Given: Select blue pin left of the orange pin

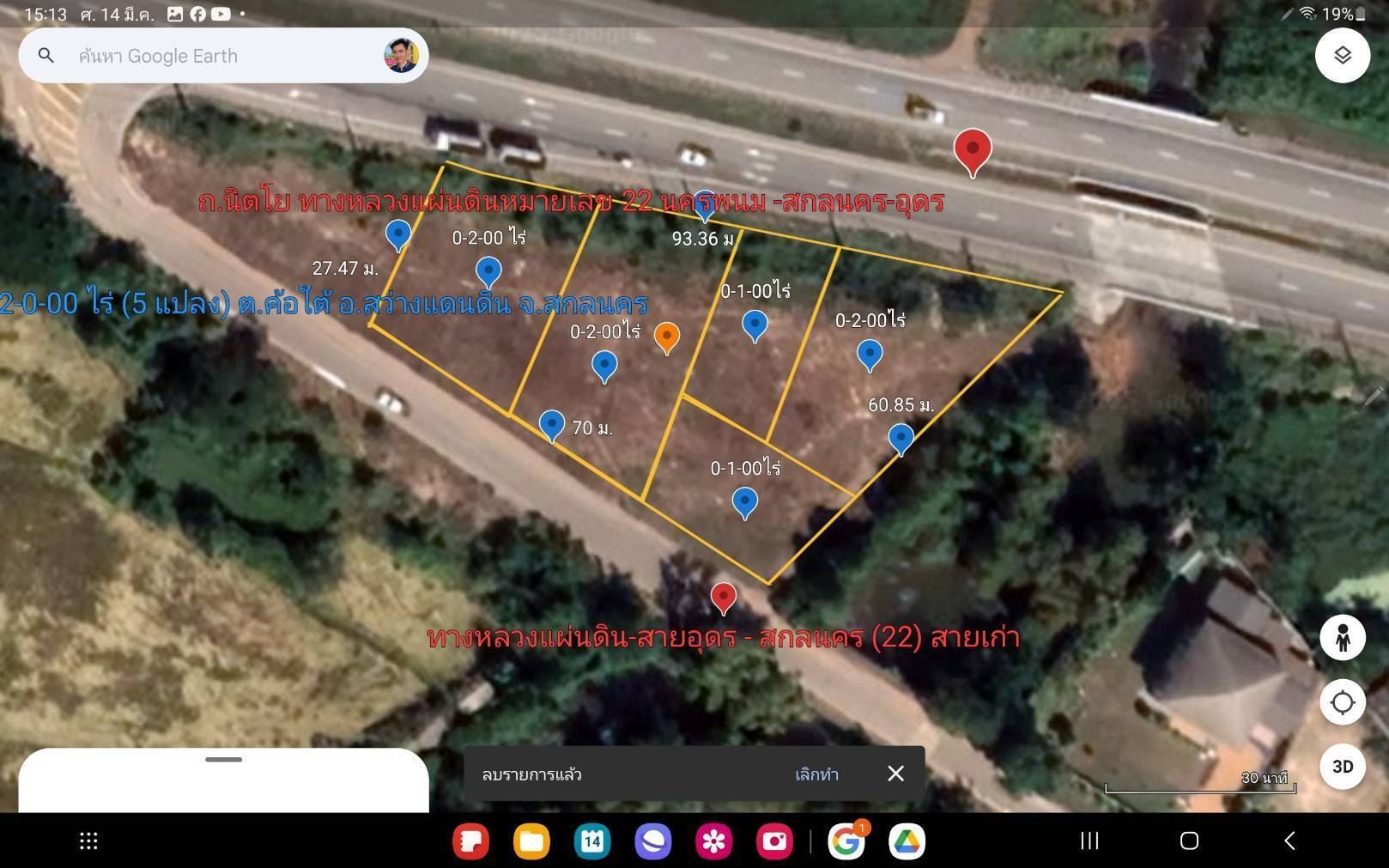Looking at the screenshot, I should [604, 367].
